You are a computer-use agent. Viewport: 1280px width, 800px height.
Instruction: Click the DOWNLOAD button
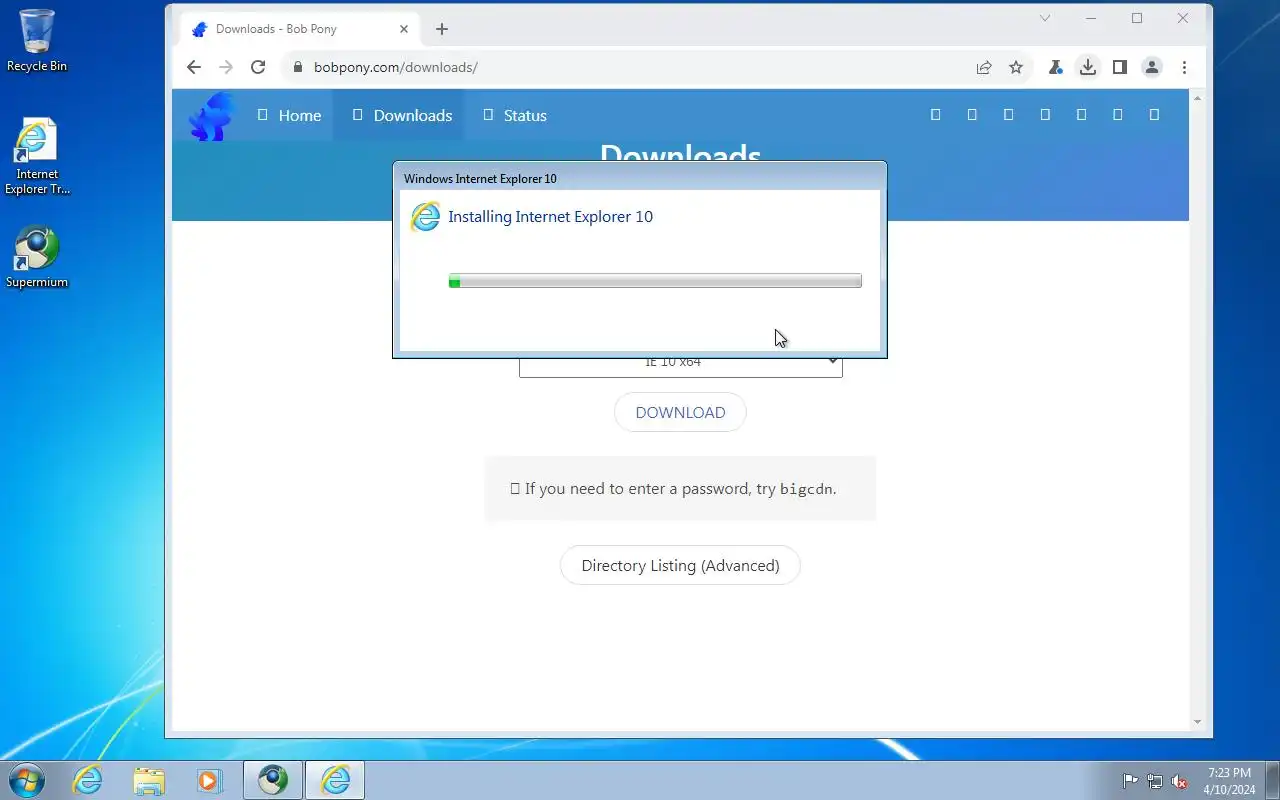pyautogui.click(x=680, y=412)
